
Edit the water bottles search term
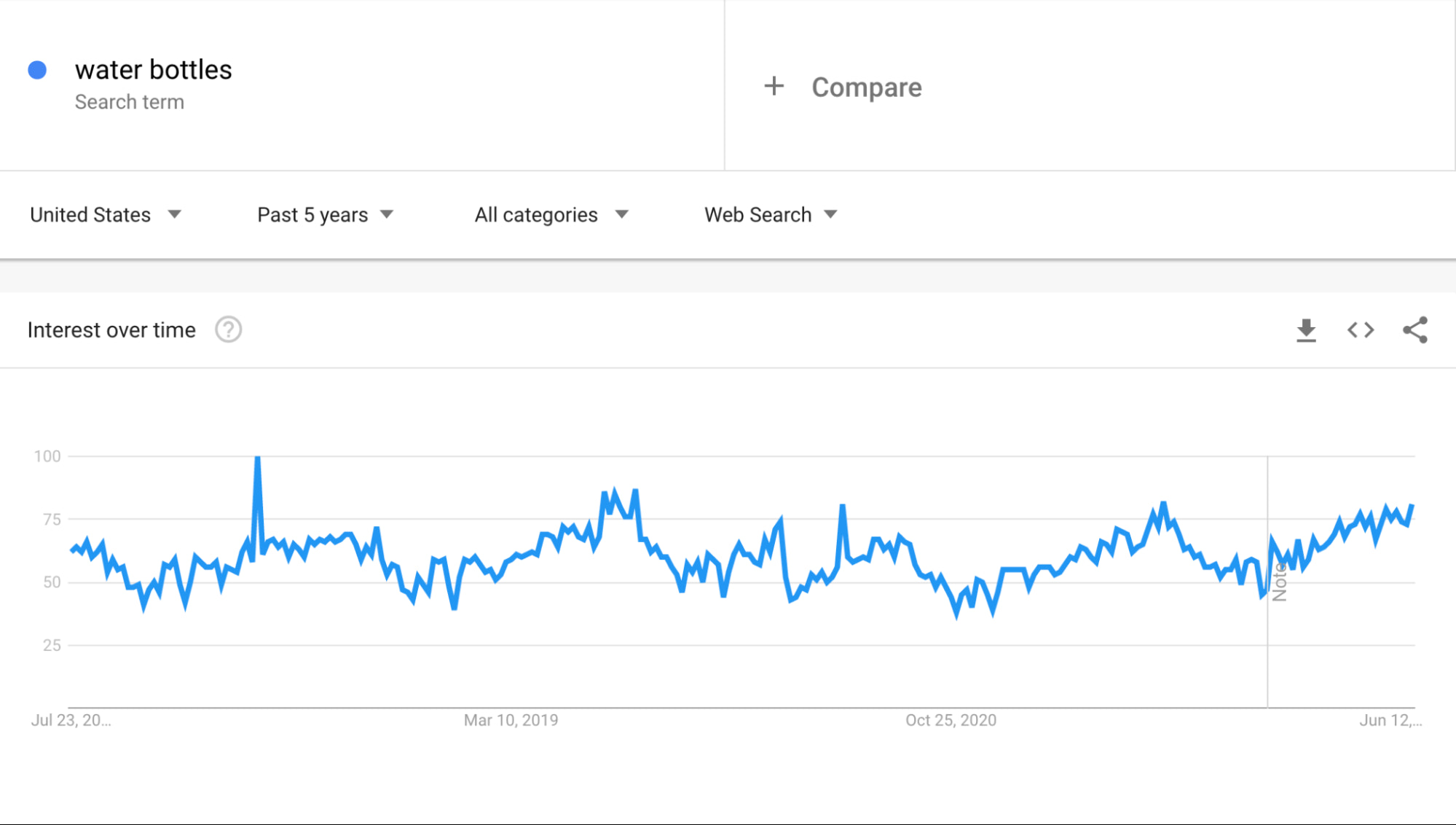click(153, 70)
